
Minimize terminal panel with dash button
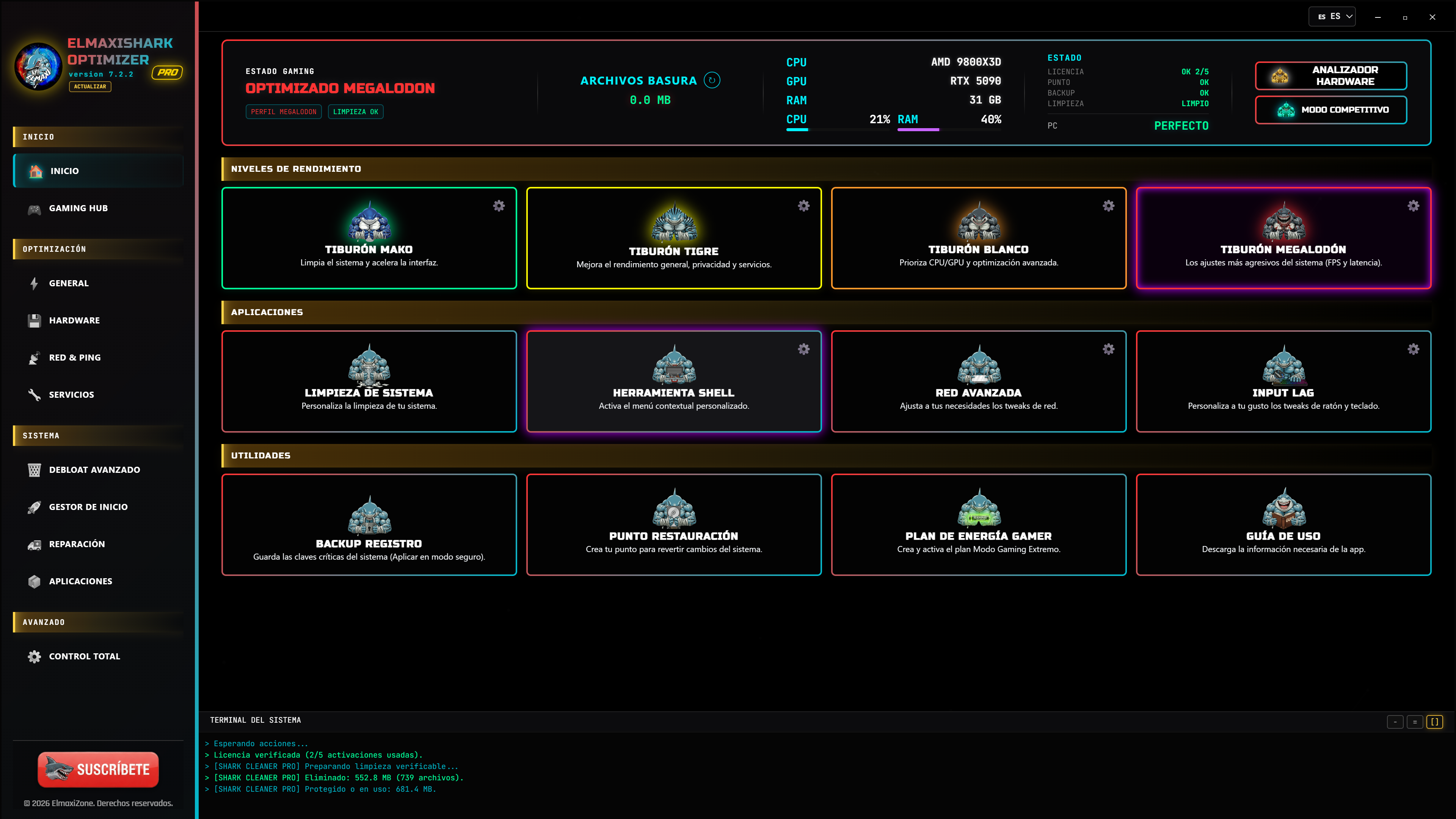click(1395, 722)
